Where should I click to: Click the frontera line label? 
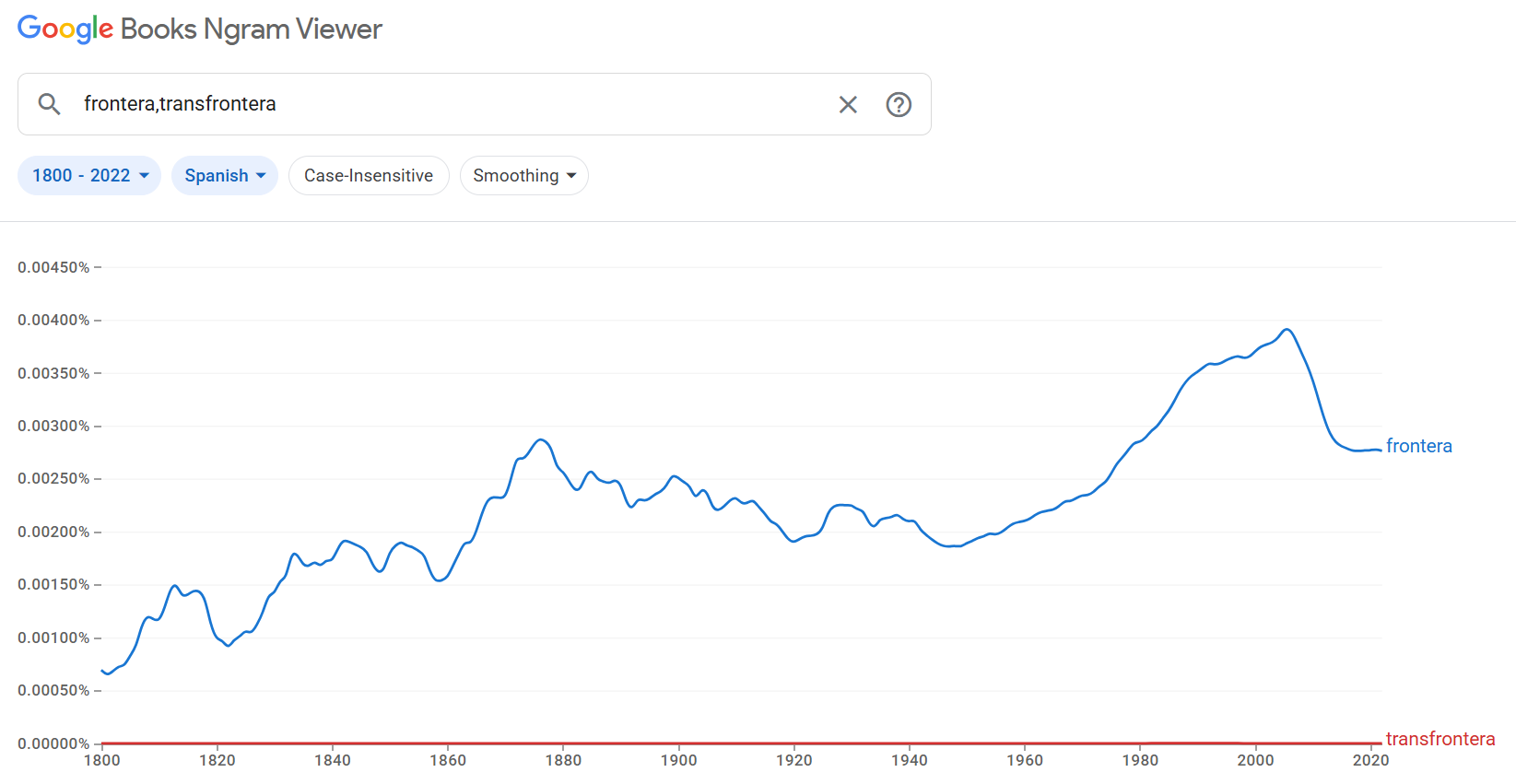[1418, 446]
